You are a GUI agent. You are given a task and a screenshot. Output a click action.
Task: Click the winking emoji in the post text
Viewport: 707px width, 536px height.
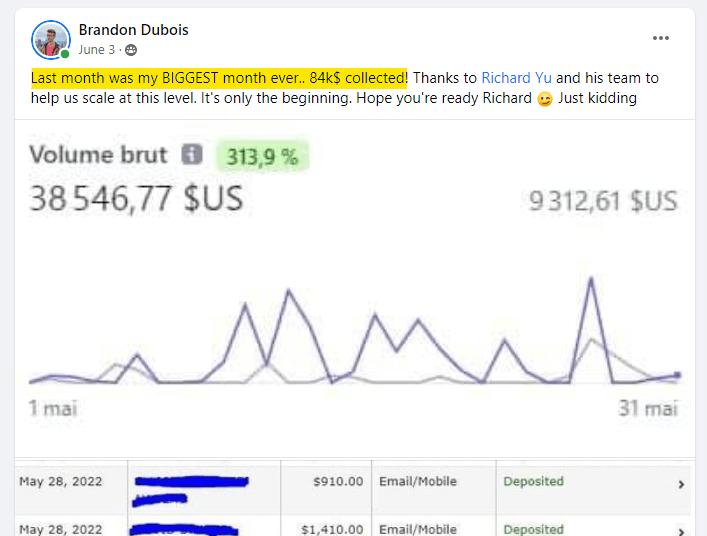(x=545, y=98)
